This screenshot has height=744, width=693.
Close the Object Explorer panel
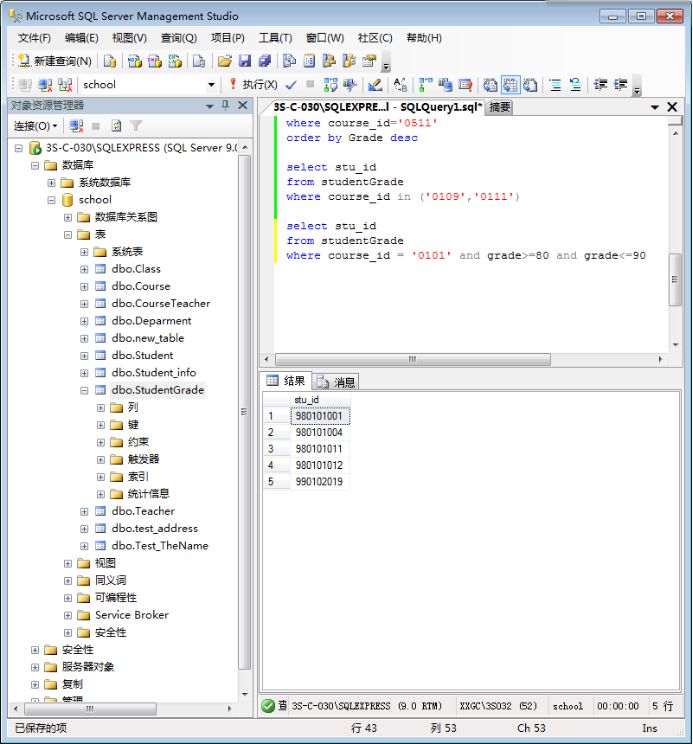242,105
